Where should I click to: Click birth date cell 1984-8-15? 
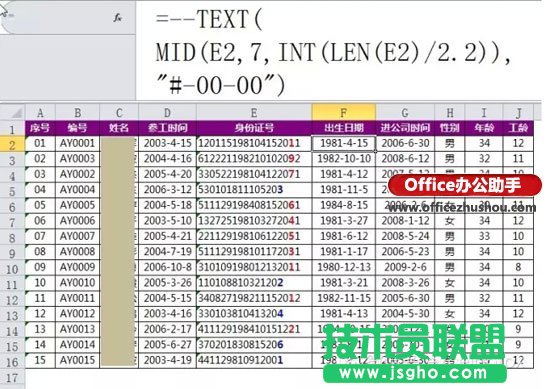point(343,205)
